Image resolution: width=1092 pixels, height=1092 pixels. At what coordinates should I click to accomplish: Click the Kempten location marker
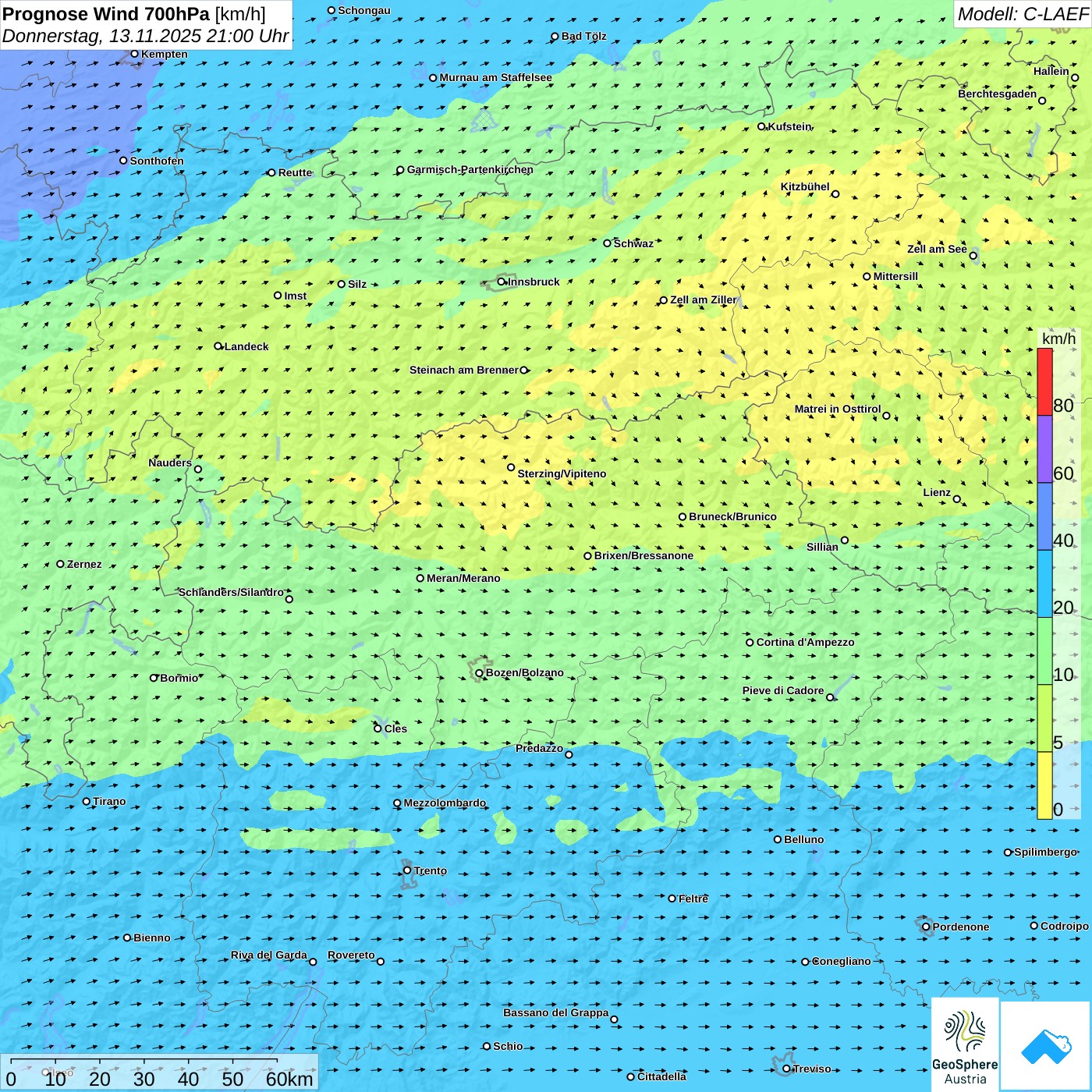click(x=134, y=54)
